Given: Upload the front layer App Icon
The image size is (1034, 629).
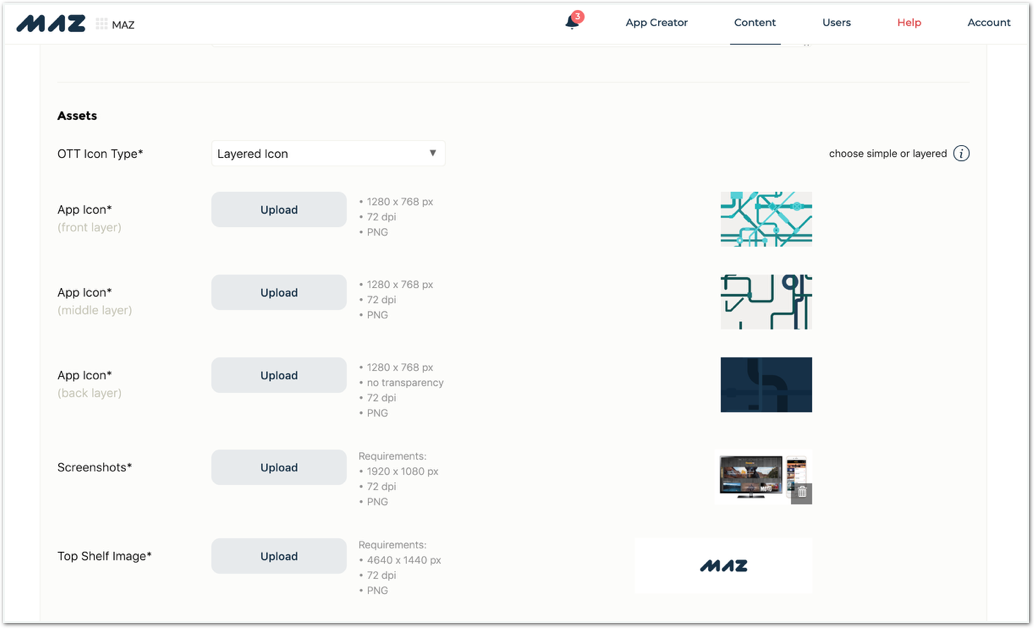Looking at the screenshot, I should 279,210.
